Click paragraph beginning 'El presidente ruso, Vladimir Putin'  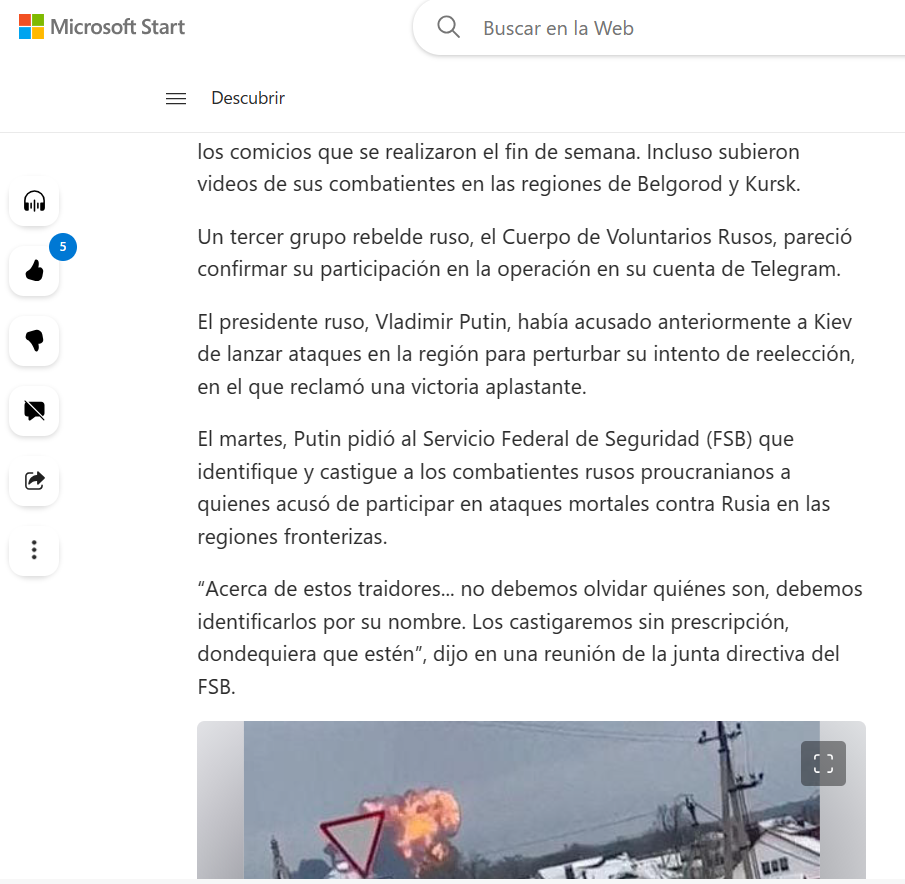pos(526,354)
